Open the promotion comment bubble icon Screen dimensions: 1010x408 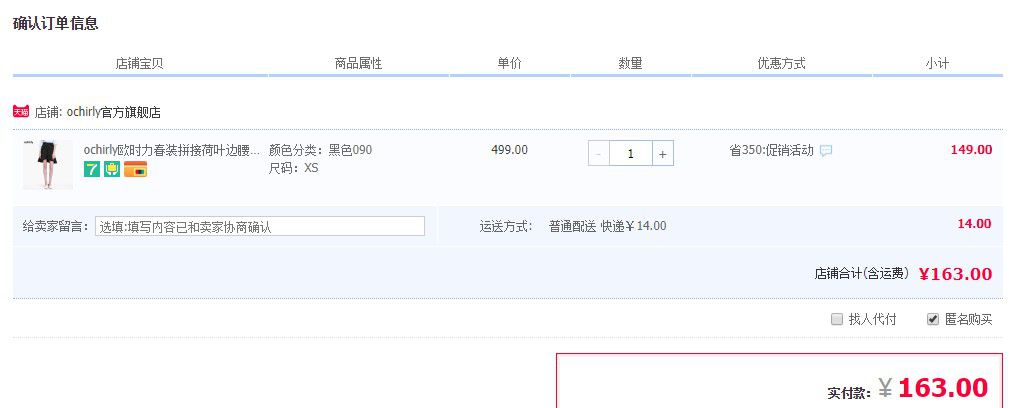(x=826, y=151)
